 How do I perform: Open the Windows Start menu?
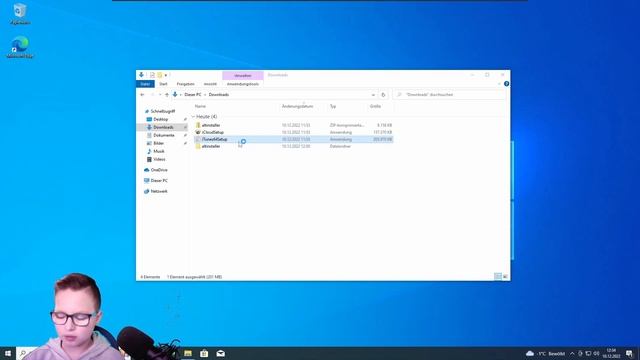tap(8, 353)
